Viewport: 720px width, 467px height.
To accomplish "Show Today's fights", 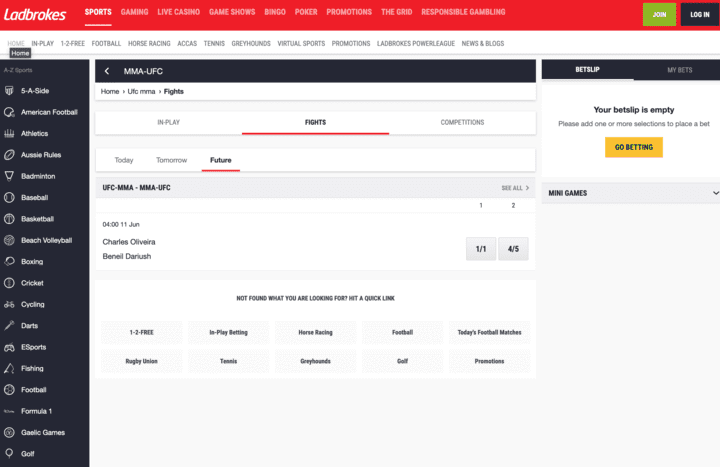I will pyautogui.click(x=124, y=160).
